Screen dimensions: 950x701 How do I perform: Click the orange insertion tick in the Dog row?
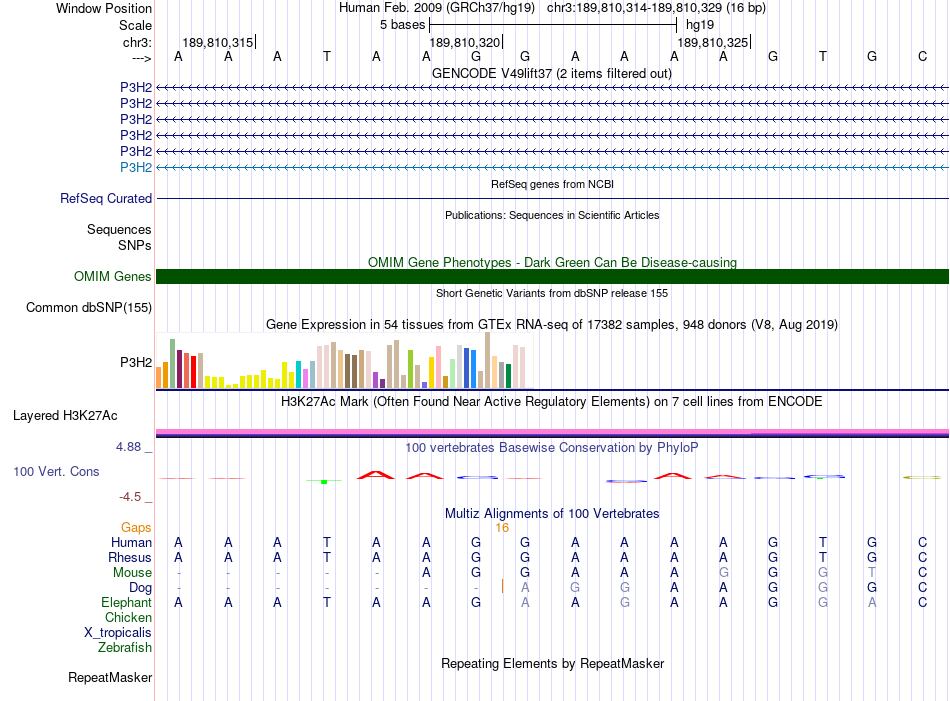pos(502,586)
